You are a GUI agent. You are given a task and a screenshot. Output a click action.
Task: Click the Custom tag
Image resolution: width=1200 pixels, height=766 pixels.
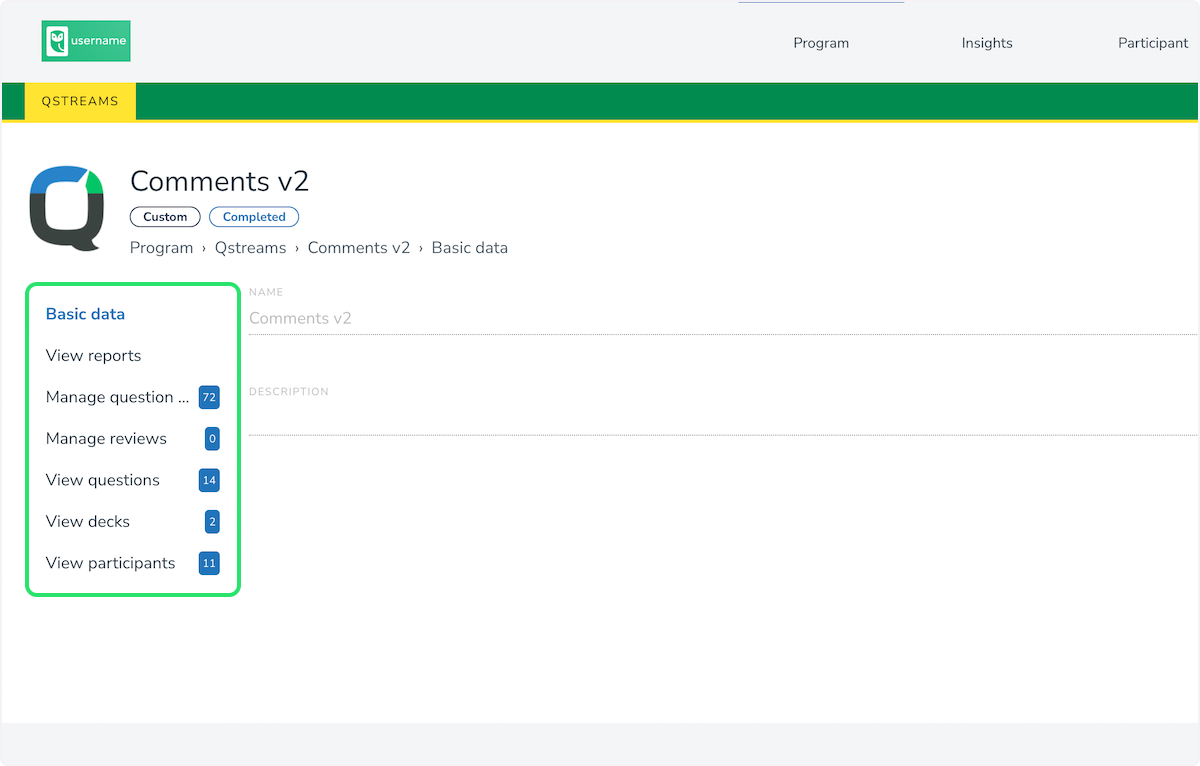(165, 217)
